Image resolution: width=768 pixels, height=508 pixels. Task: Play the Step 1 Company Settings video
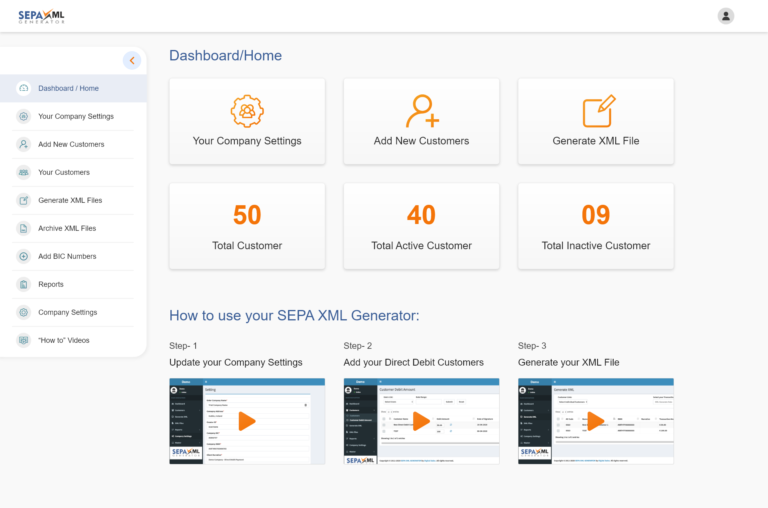coord(246,421)
